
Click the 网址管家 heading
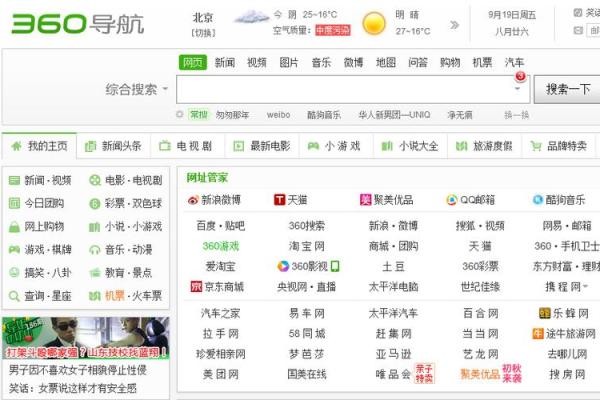207,178
